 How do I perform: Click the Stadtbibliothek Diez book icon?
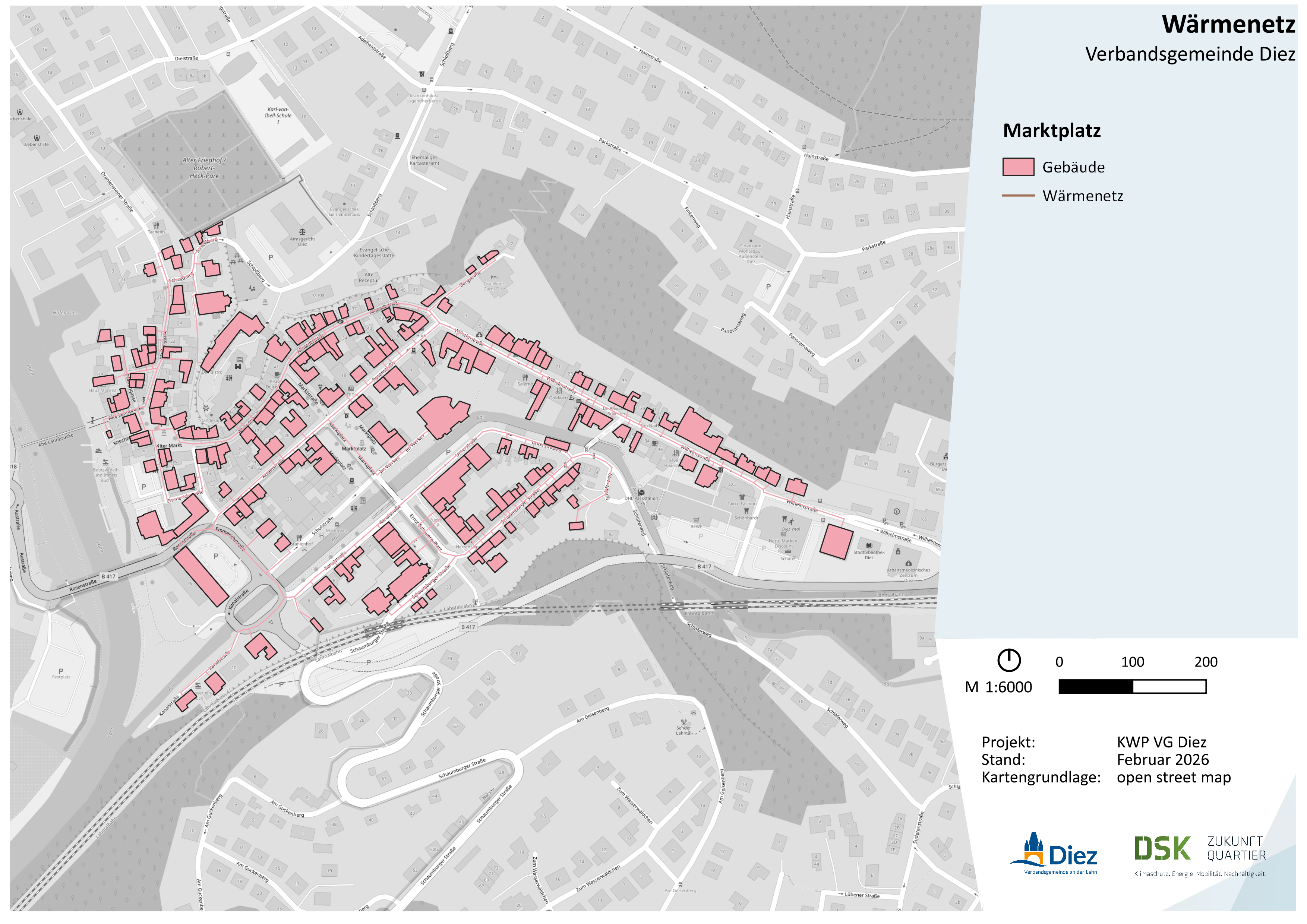869,545
